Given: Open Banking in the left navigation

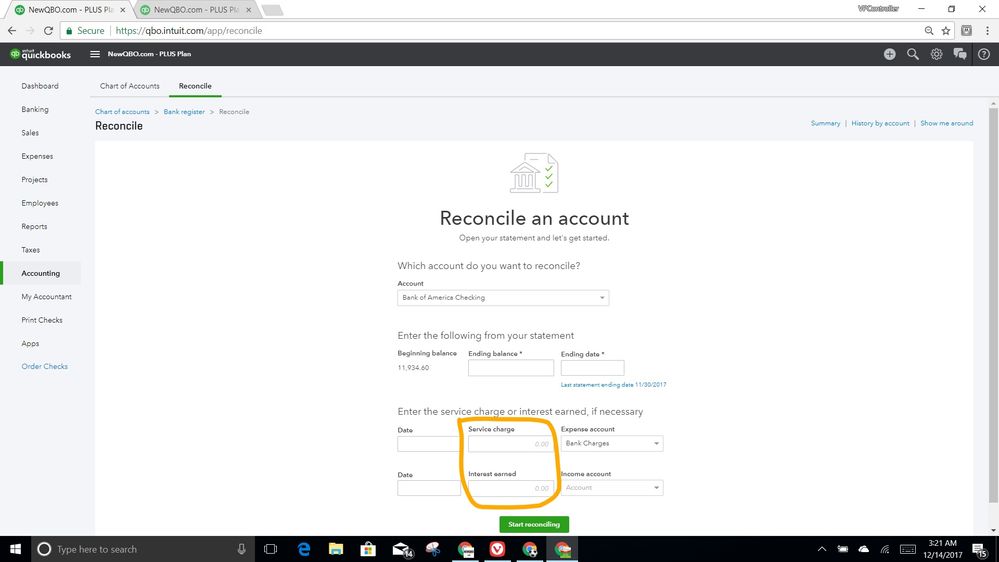Looking at the screenshot, I should point(34,110).
